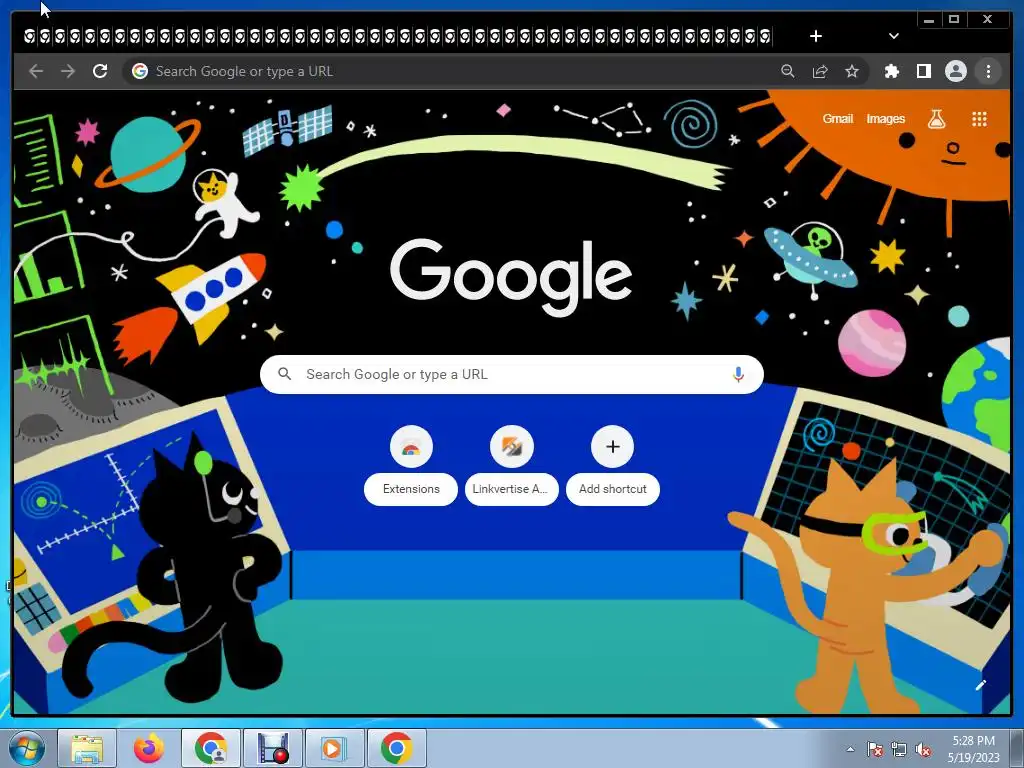Open the screen recorder taskbar icon
The width and height of the screenshot is (1024, 768).
(x=273, y=748)
